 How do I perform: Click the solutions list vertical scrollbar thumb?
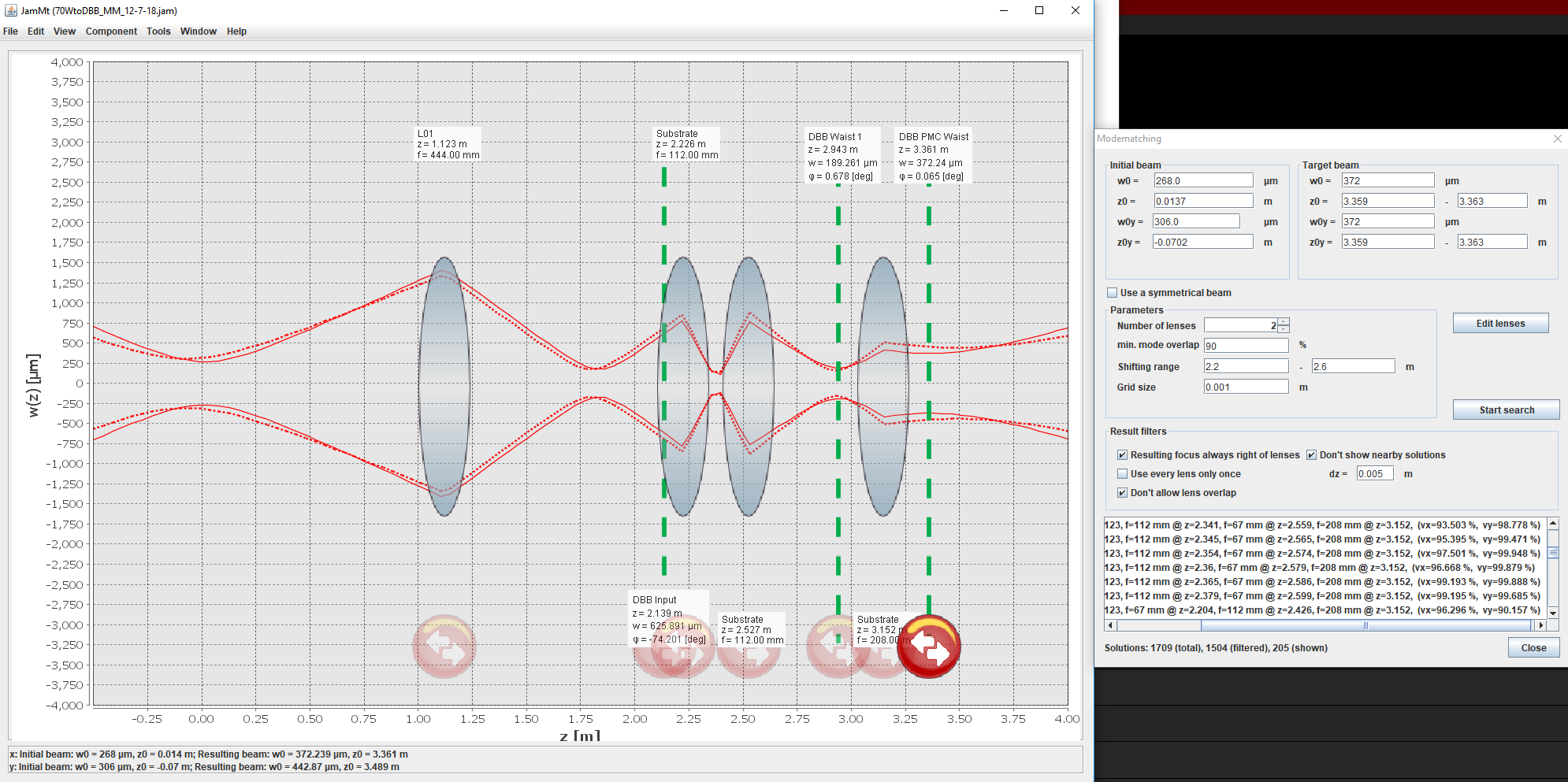click(x=1553, y=552)
